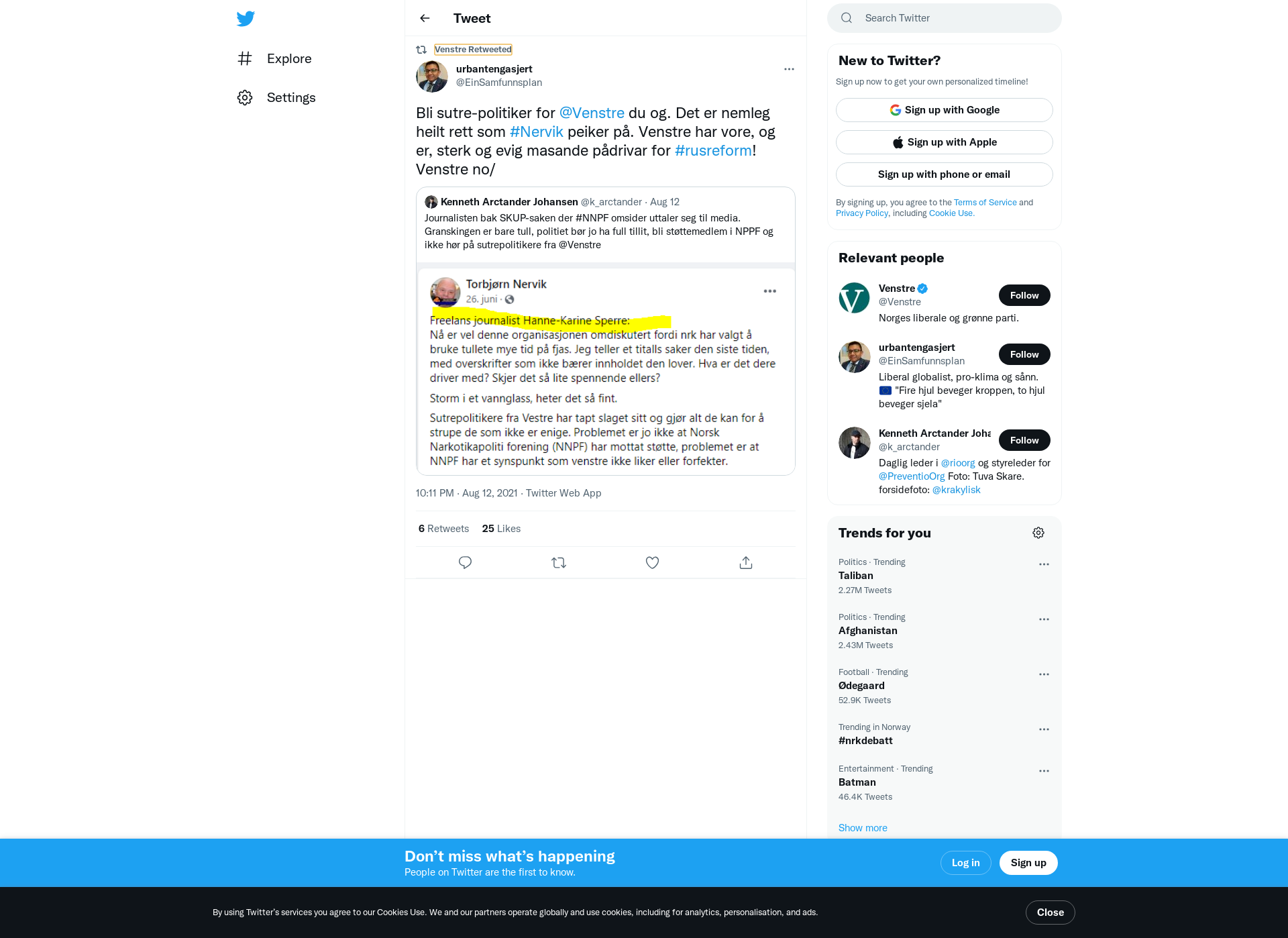The width and height of the screenshot is (1288, 938).
Task: Follow the Venstre account
Action: pyautogui.click(x=1024, y=295)
